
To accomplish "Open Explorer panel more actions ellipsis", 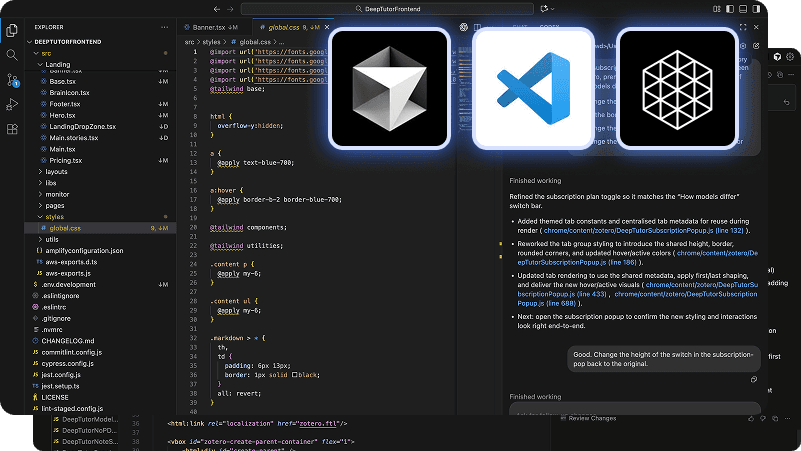I will pos(164,27).
